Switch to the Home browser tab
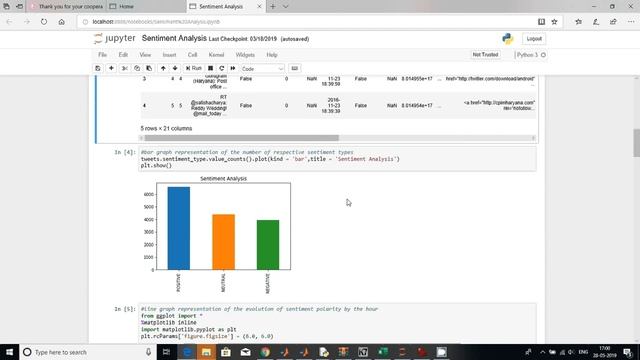640x360 pixels. coord(146,7)
